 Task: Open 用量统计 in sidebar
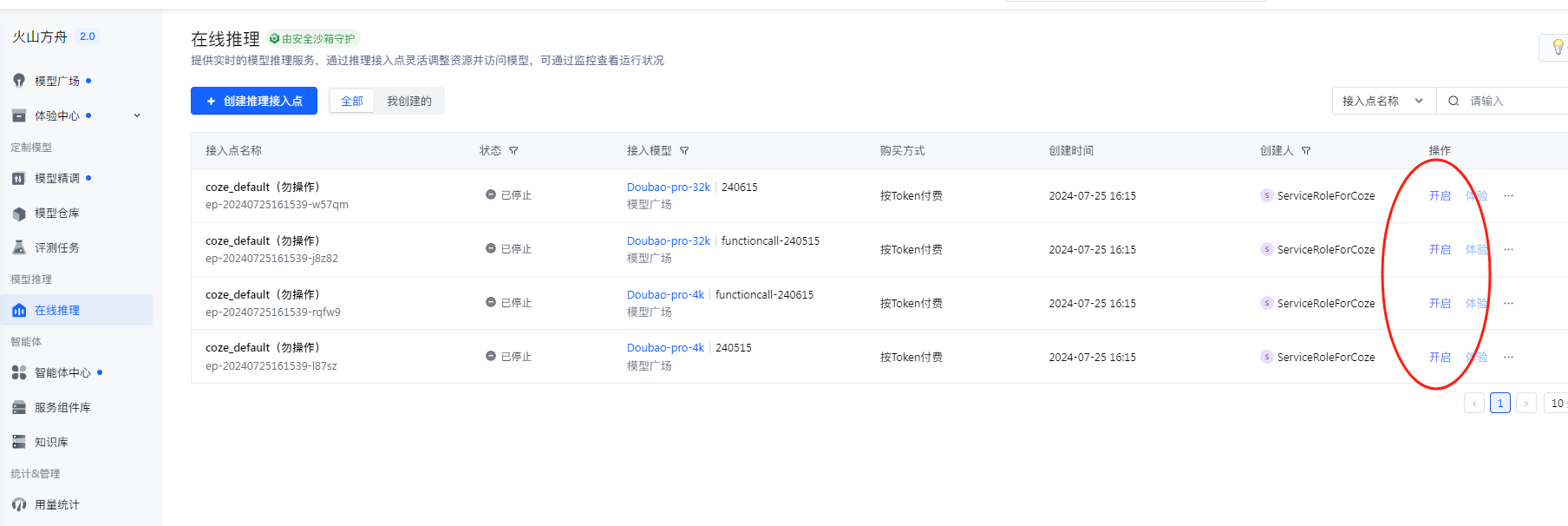[57, 504]
